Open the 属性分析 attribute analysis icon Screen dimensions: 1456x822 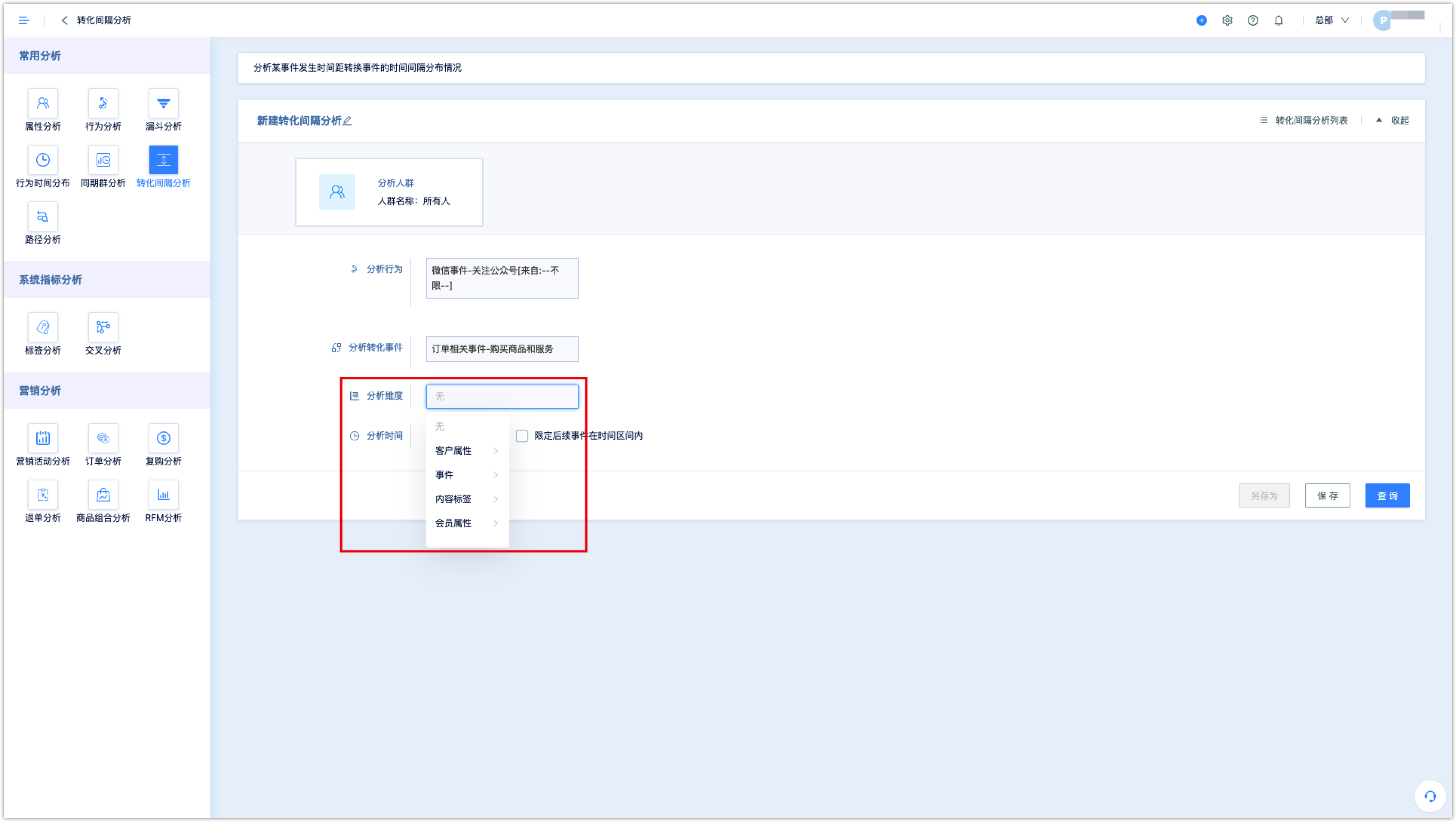(x=43, y=103)
